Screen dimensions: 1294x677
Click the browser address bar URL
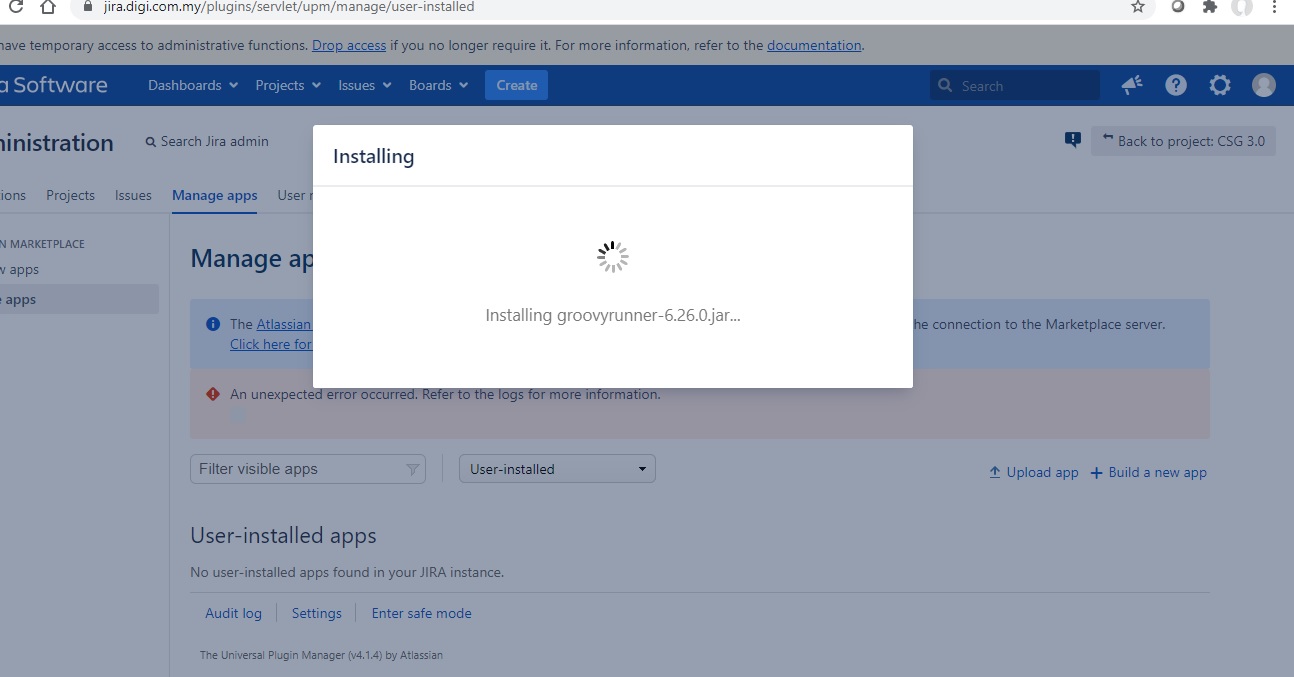289,7
